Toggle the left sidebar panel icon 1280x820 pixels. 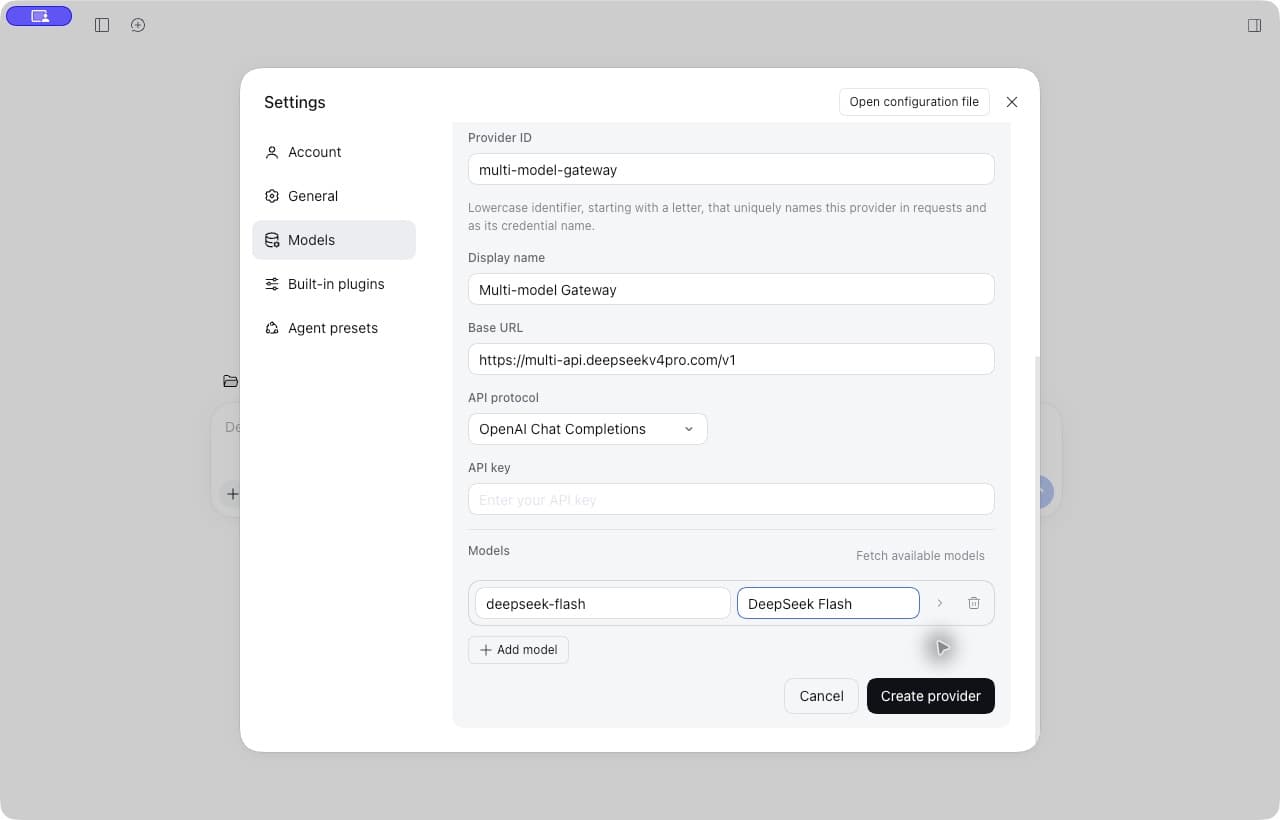pos(102,25)
